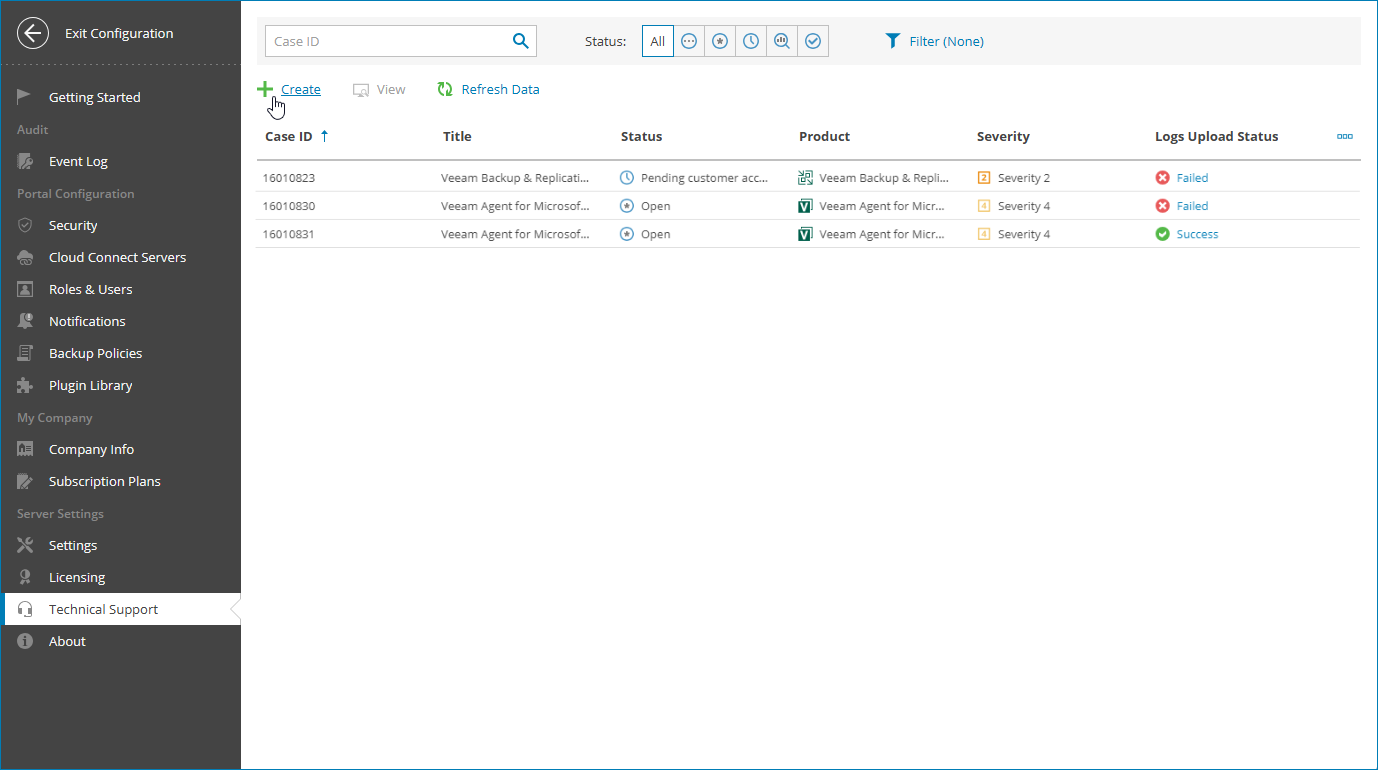Click the Veeam Backup & Replication product icon

[805, 177]
